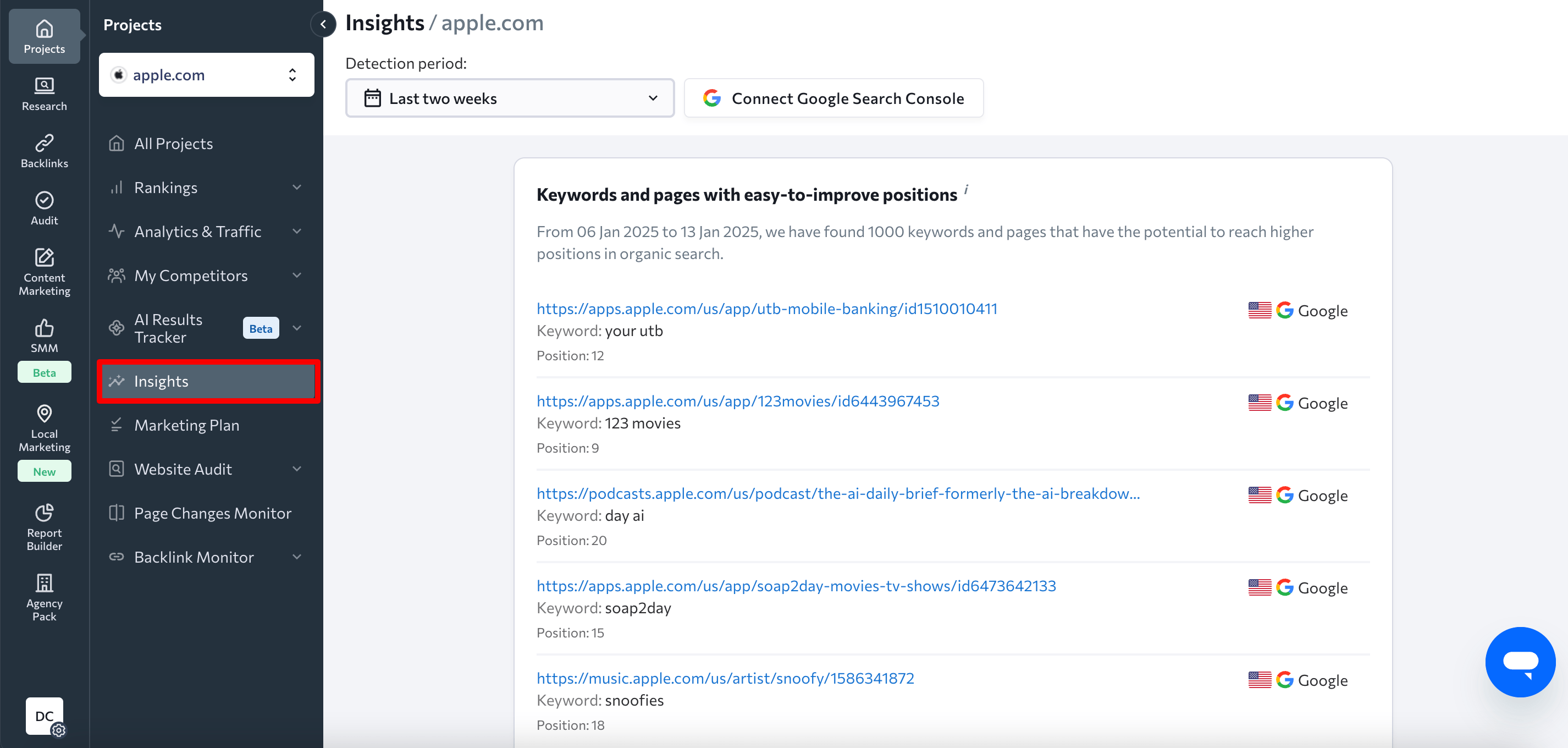Click the Rankings bar-chart icon
This screenshot has height=748, width=1568.
[x=116, y=187]
